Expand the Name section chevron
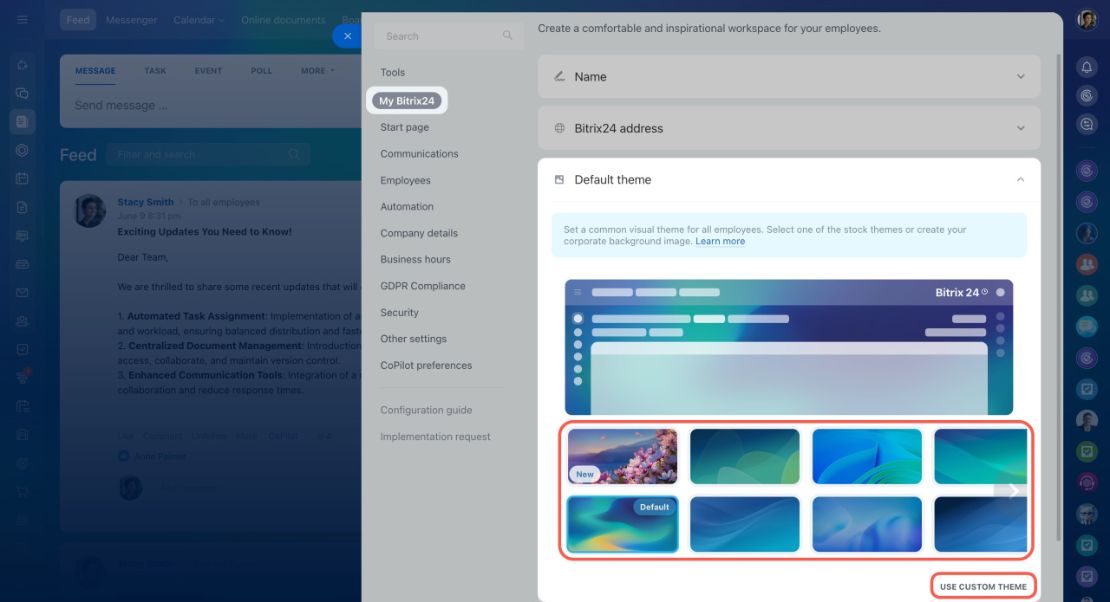The width and height of the screenshot is (1110, 602). [1021, 76]
